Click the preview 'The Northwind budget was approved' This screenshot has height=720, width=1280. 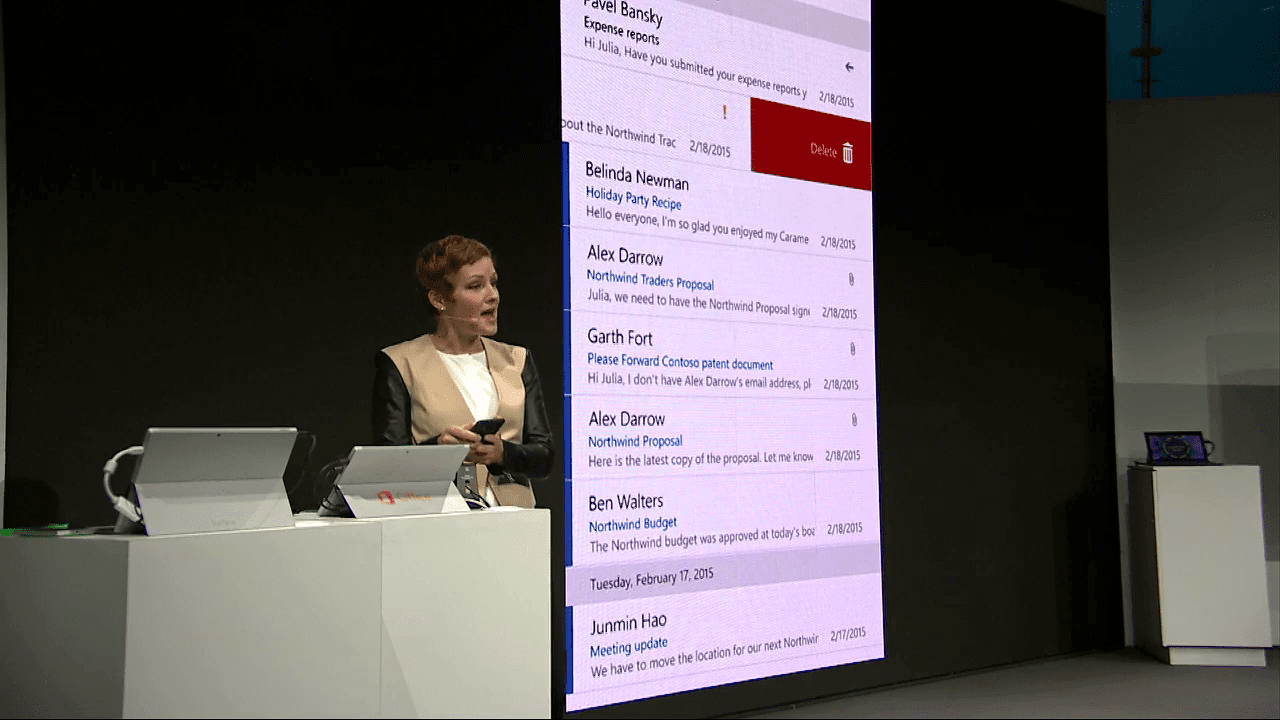[702, 538]
